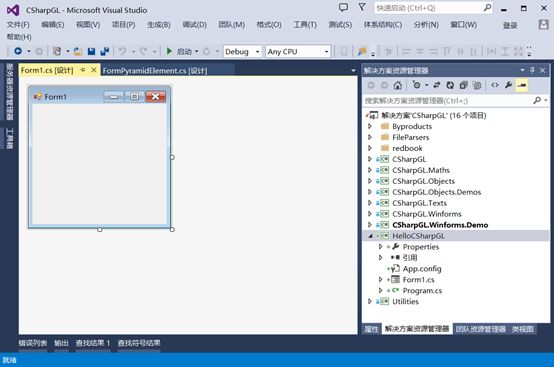Image resolution: width=554 pixels, height=367 pixels.
Task: Open the Debug configuration dropdown
Action: (258, 52)
